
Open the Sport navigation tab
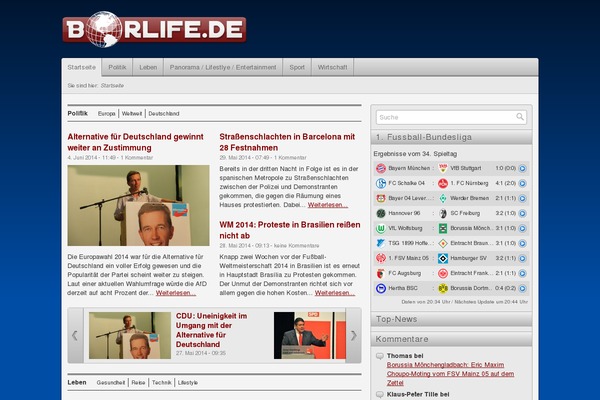(x=297, y=67)
